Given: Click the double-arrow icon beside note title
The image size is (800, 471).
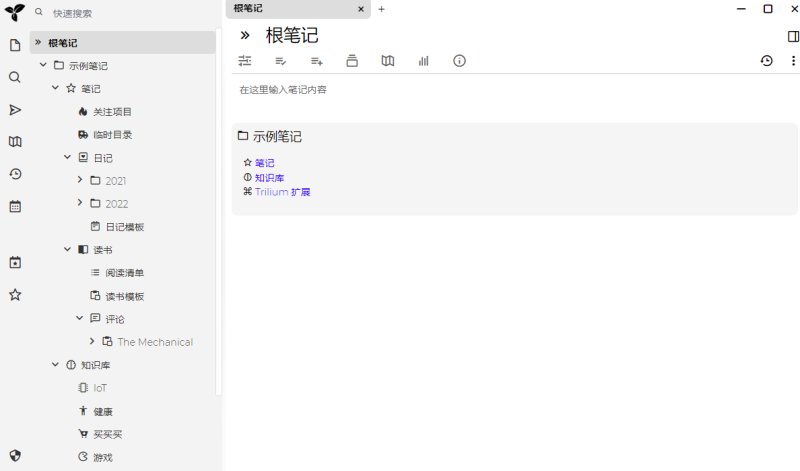Looking at the screenshot, I should pos(245,35).
